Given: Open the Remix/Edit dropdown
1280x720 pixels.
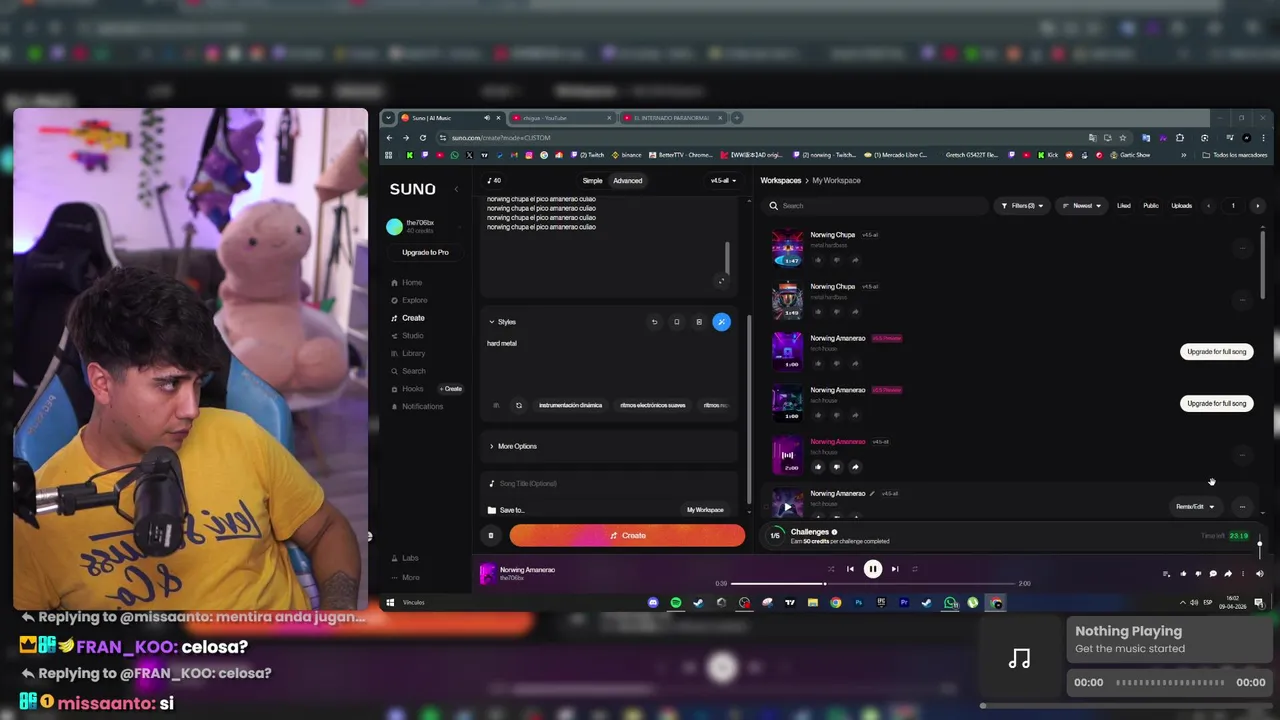Looking at the screenshot, I should pyautogui.click(x=1195, y=507).
